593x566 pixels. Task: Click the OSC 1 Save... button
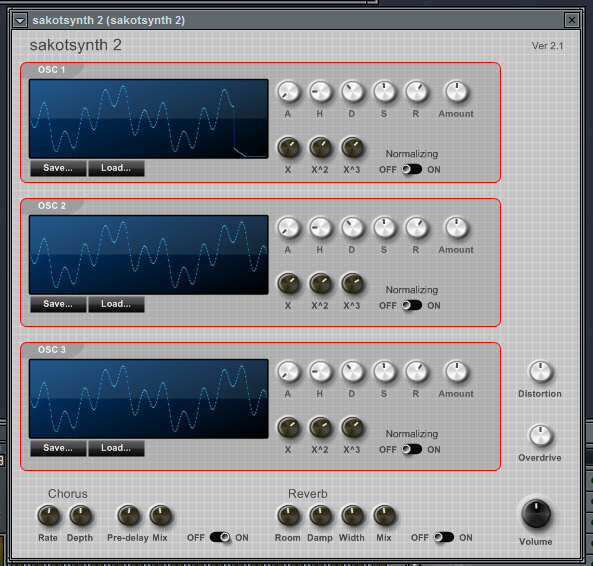58,168
